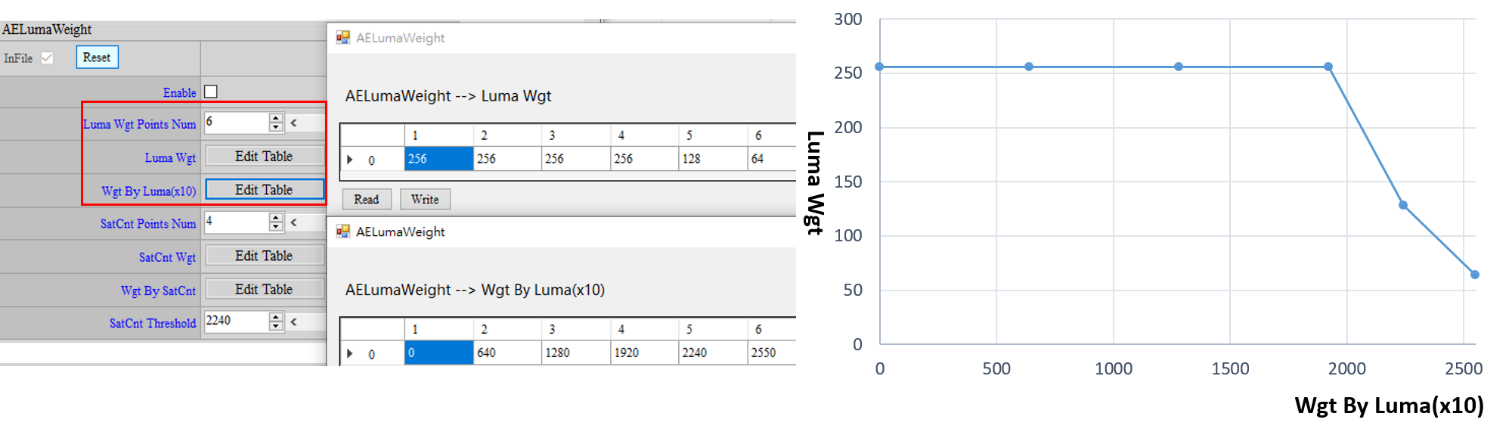Viewport: 1512px width, 435px height.
Task: Select row 0 arrow in Wgt By Luma table
Action: (349, 353)
